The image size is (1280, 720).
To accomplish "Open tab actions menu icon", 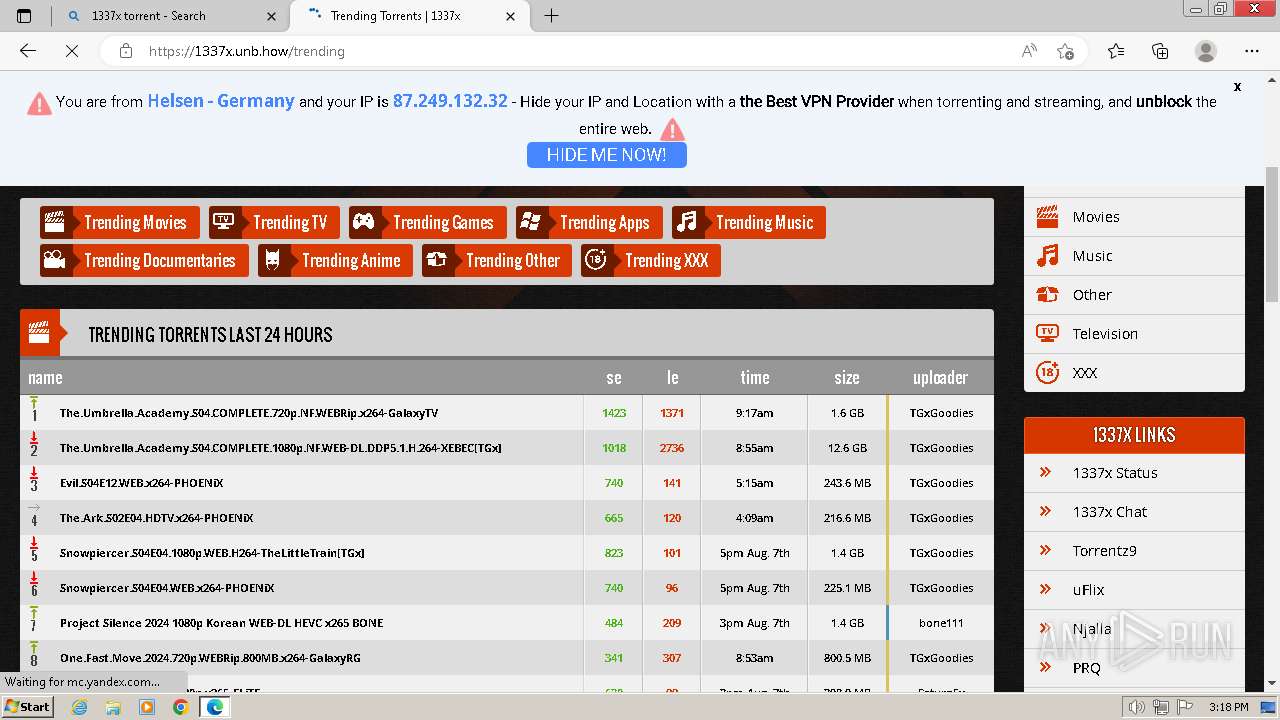I will click(24, 16).
